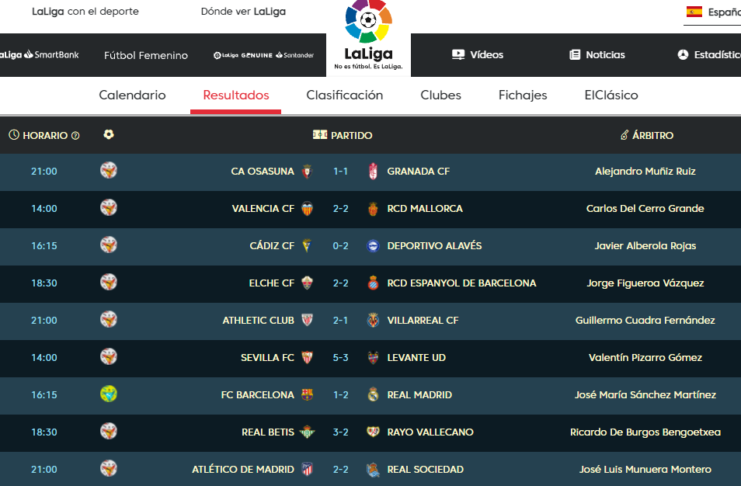Click the green ball icon on Barcelona row
Viewport: 741px width, 486px height.
point(109,395)
